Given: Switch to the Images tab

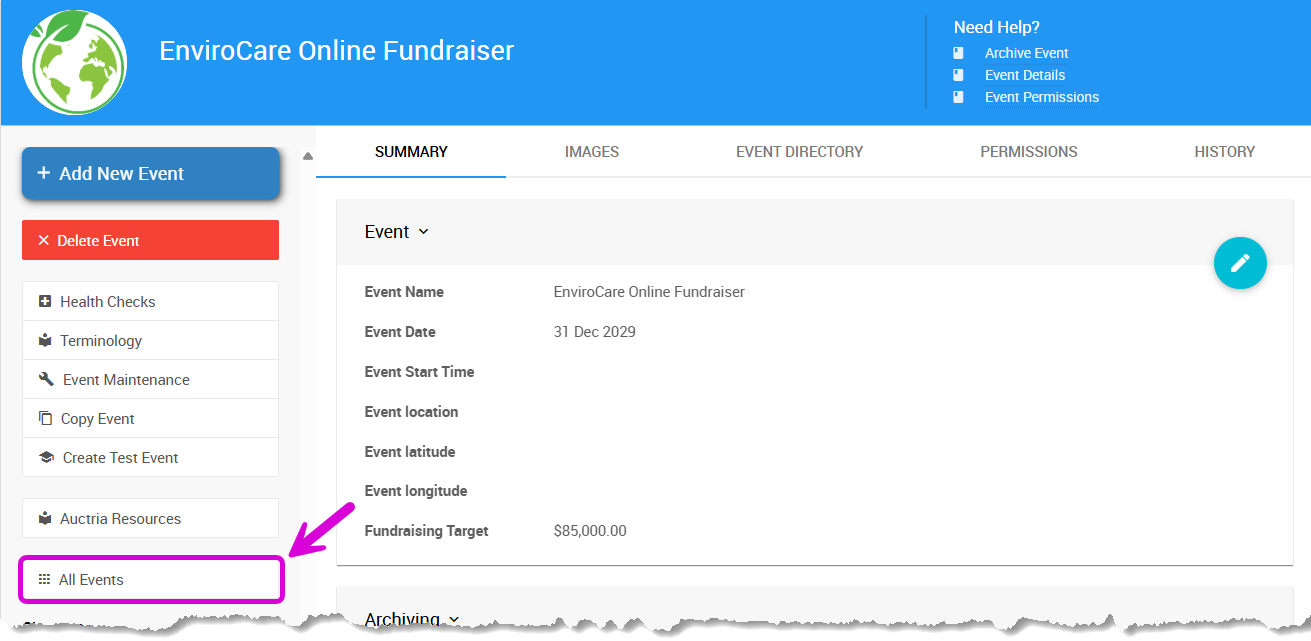Looking at the screenshot, I should [591, 152].
